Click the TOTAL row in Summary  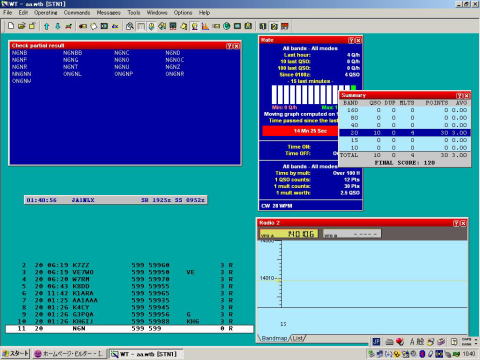tap(405, 155)
